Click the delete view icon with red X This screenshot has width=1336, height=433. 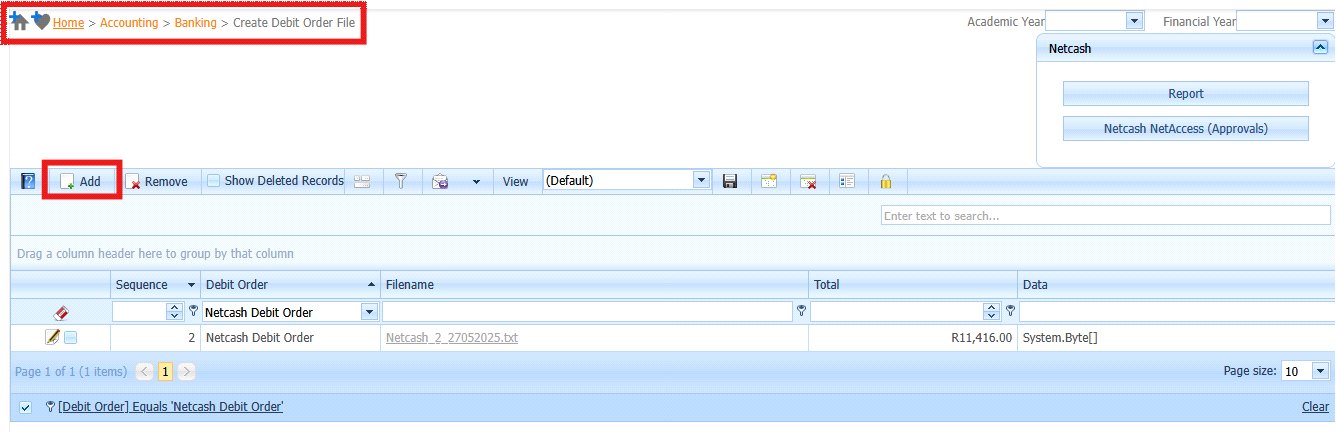click(808, 181)
